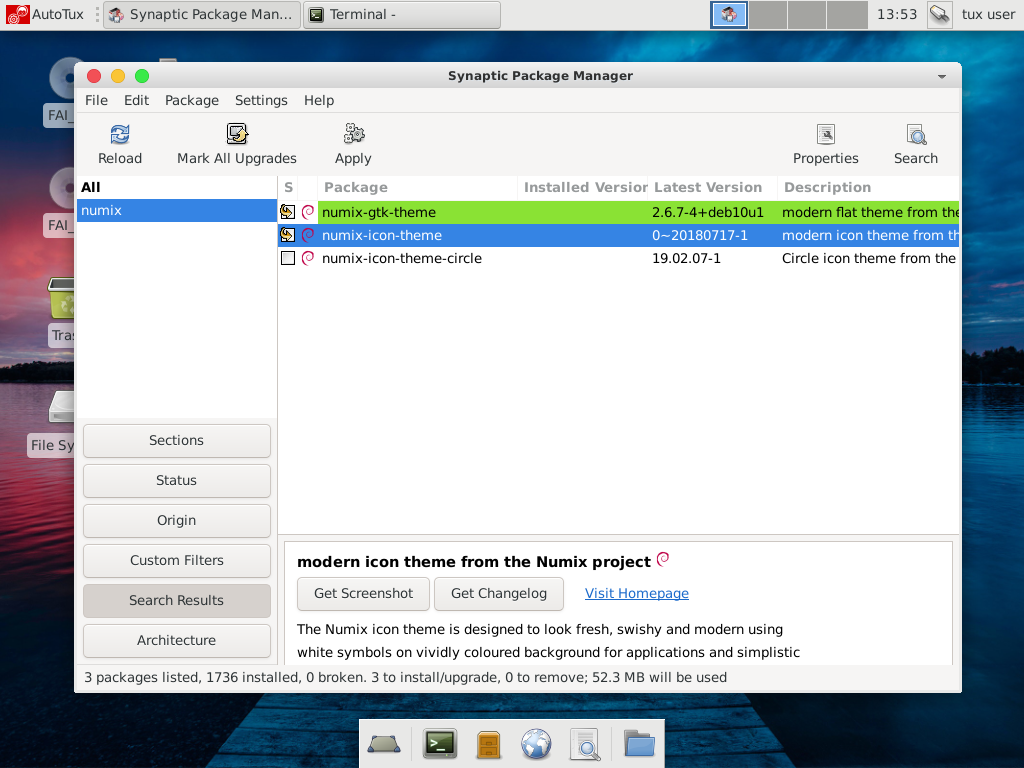Click the Search Results button
The width and height of the screenshot is (1024, 768).
point(176,600)
